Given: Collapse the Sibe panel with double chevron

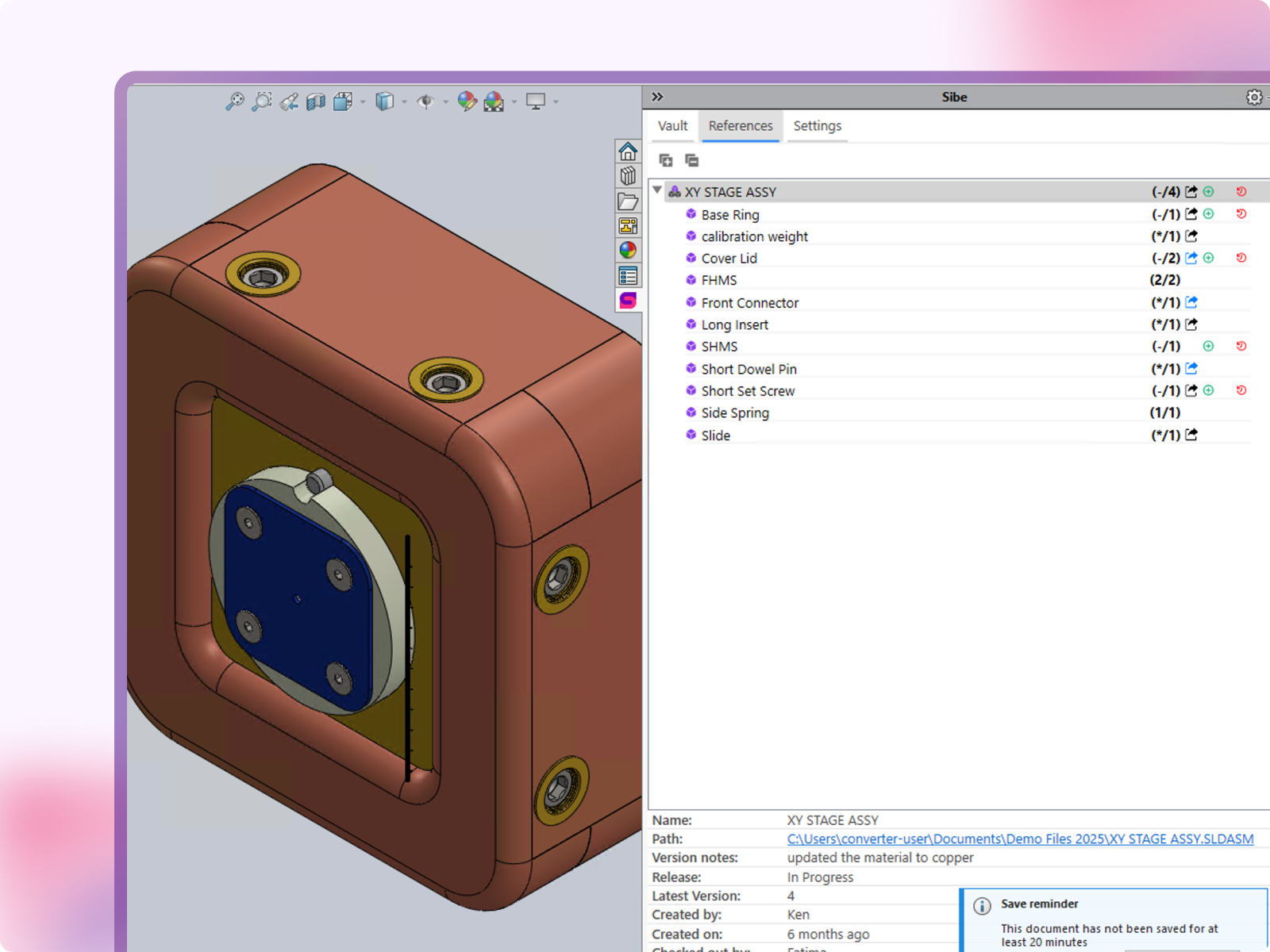Looking at the screenshot, I should click(657, 97).
